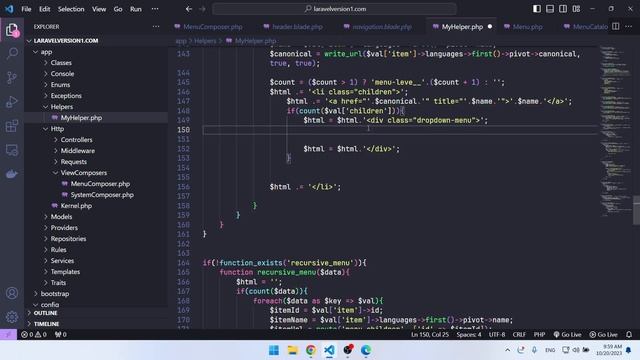This screenshot has height=360, width=640.
Task: Change line endings via CRLF
Action: (519, 335)
